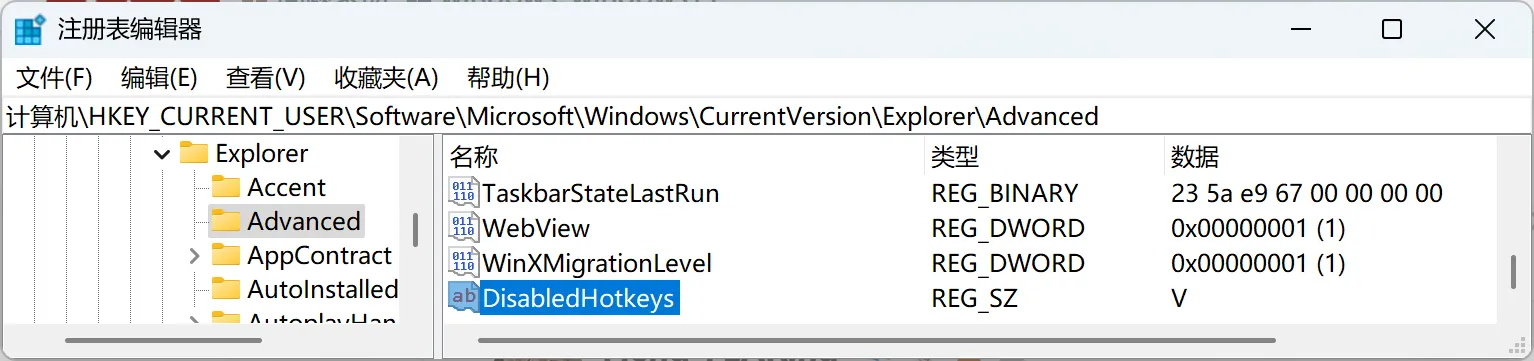Open the 查看(V) menu
1534x361 pixels.
(265, 78)
